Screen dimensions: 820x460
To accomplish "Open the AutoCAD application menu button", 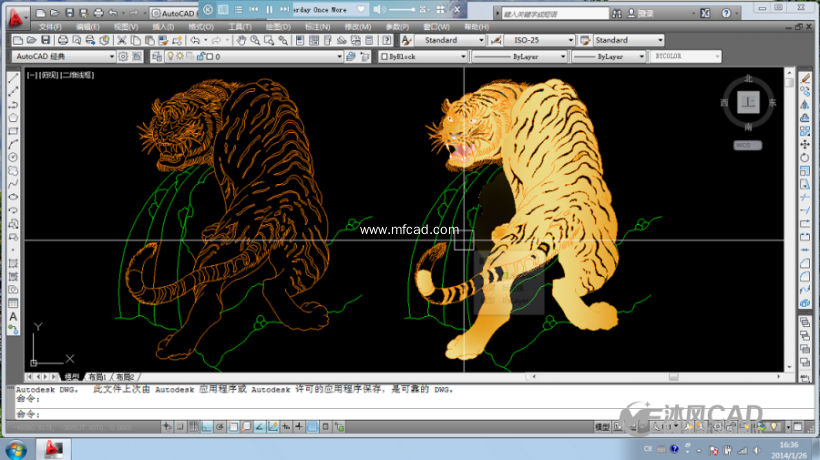I will point(16,17).
